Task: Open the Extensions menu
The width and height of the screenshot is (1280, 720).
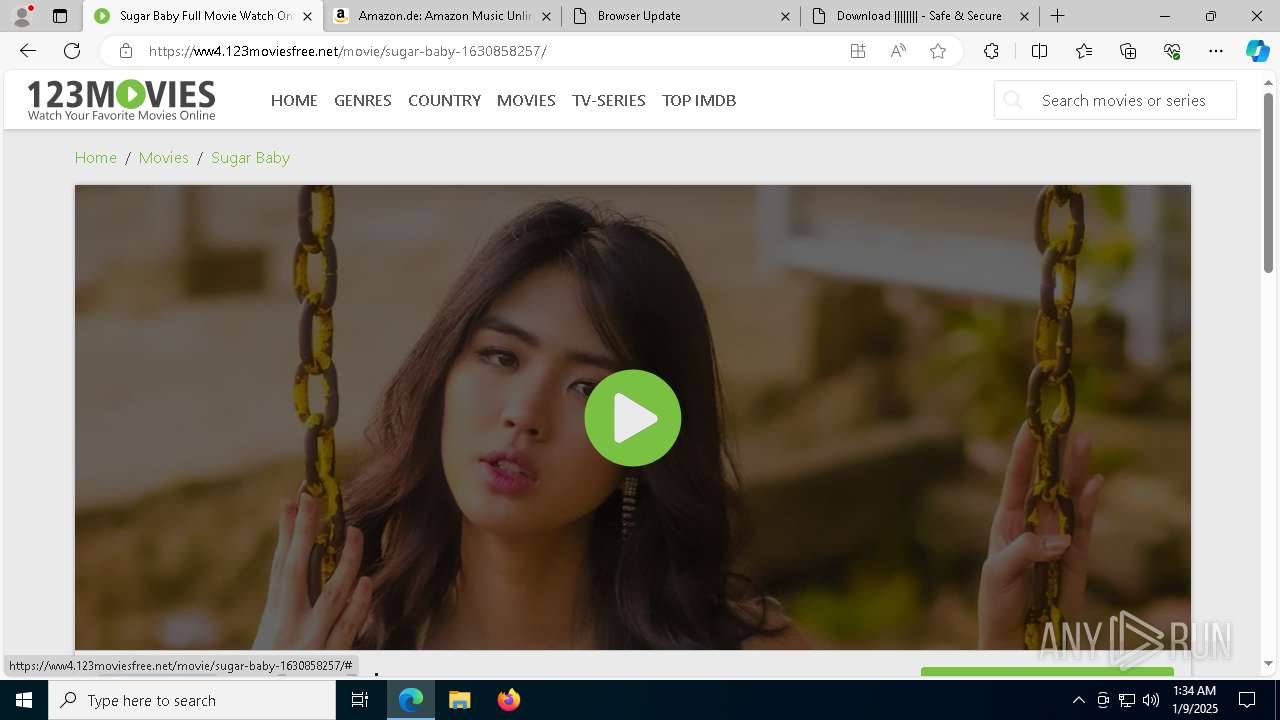Action: click(x=991, y=51)
